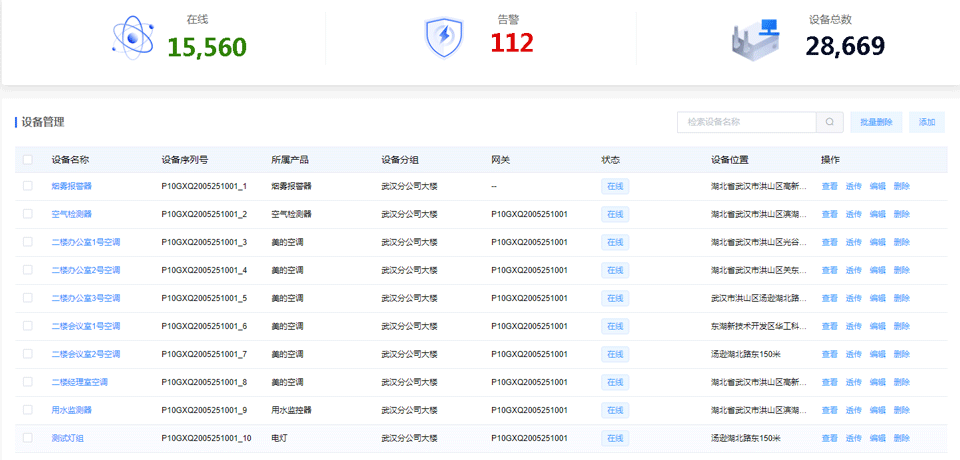960x460 pixels.
Task: Click the 批量删除 batch delete button
Action: click(876, 122)
